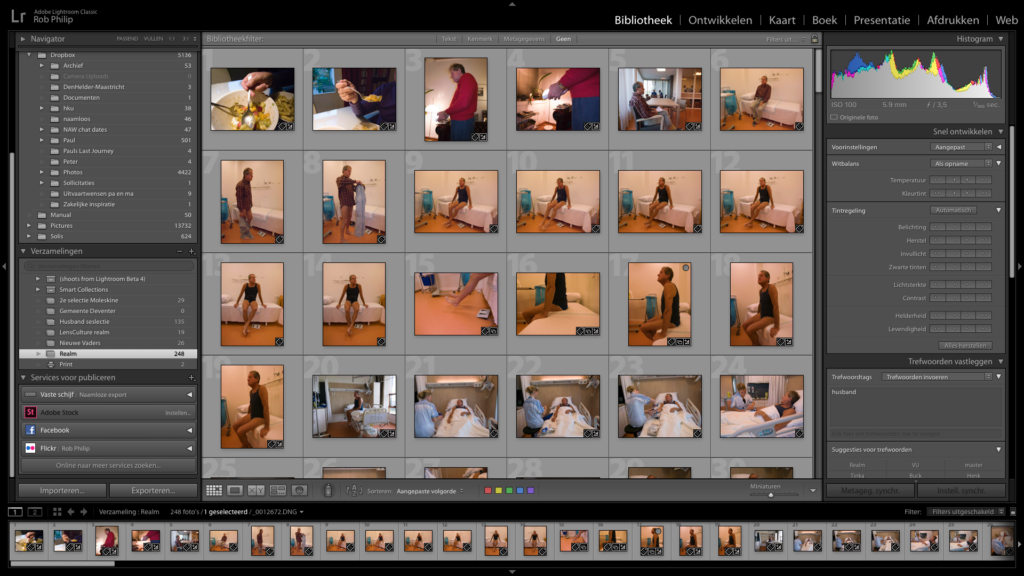Open Survey view icon in toolbar
Viewport: 1024px width, 576px height.
(x=277, y=490)
